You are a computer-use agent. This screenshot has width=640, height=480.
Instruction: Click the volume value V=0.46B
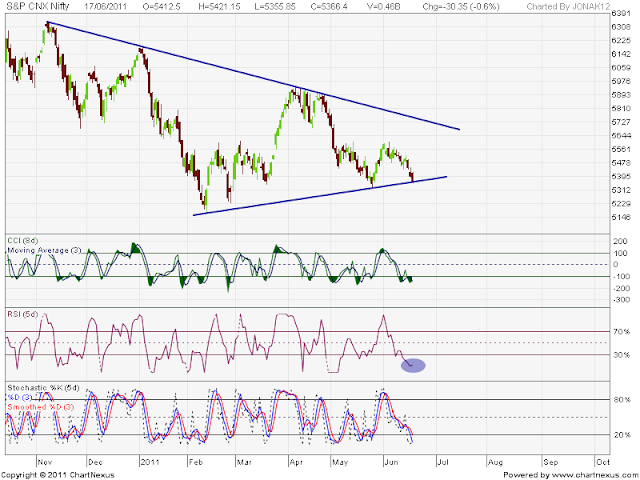382,7
